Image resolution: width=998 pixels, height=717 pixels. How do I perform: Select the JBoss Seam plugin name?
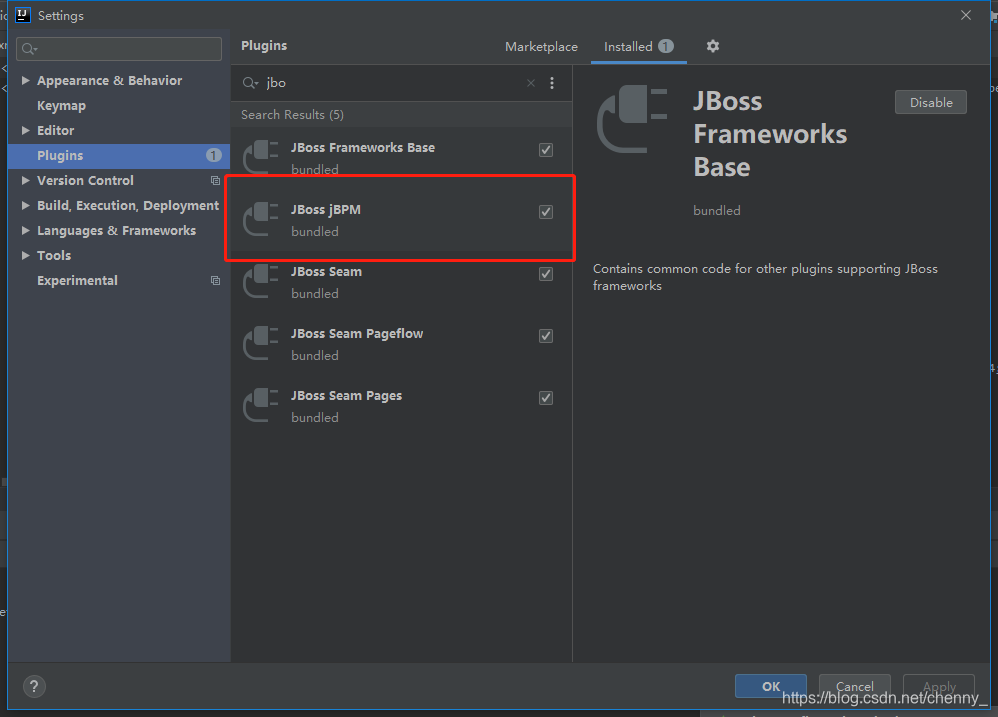click(327, 272)
